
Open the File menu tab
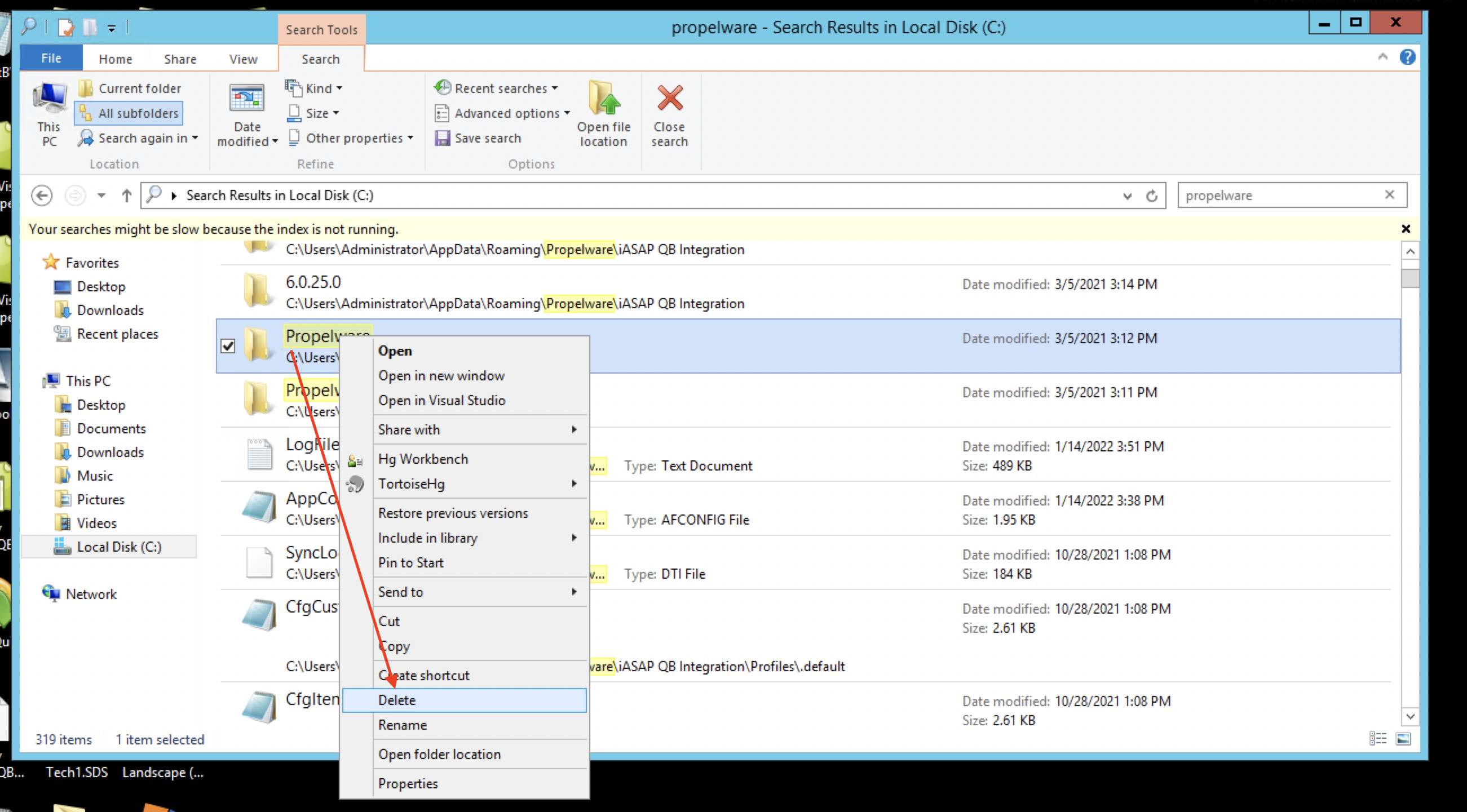[51, 58]
